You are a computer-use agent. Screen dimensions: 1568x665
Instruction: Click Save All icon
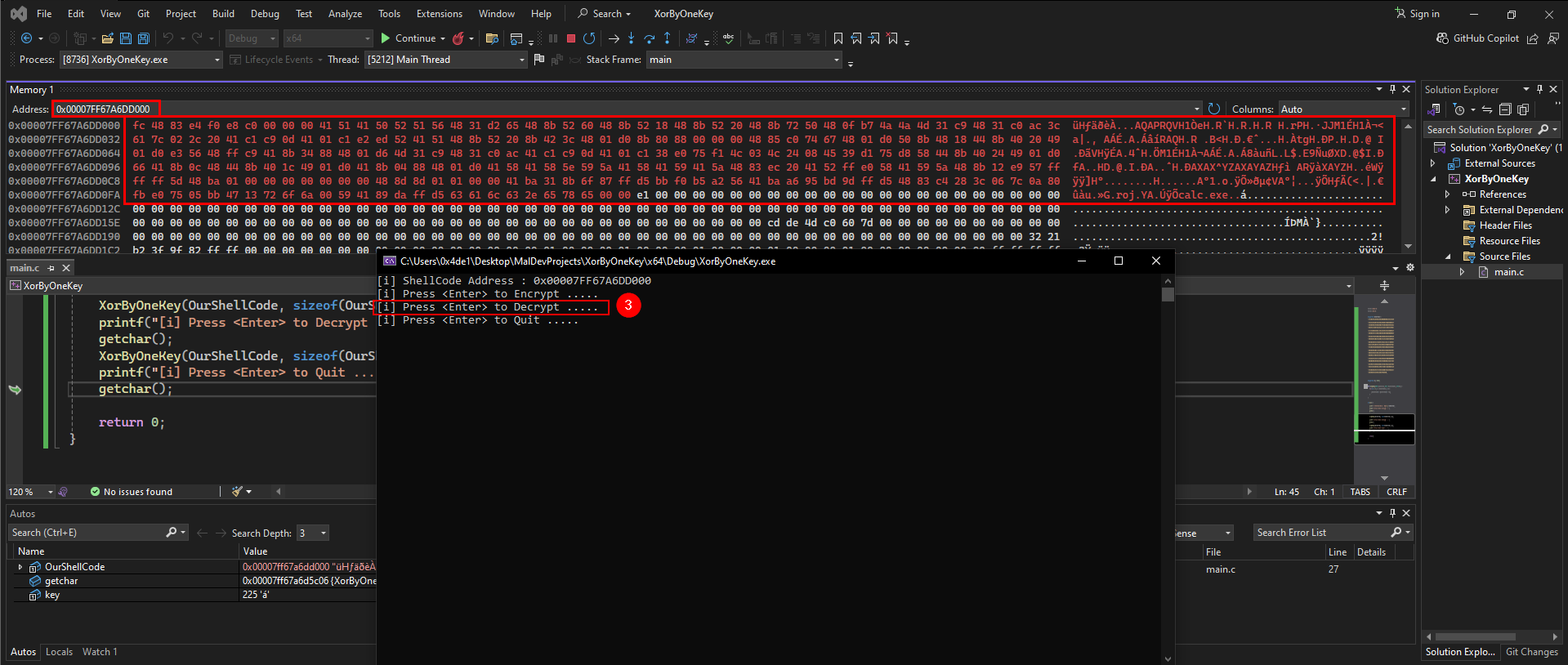point(144,38)
